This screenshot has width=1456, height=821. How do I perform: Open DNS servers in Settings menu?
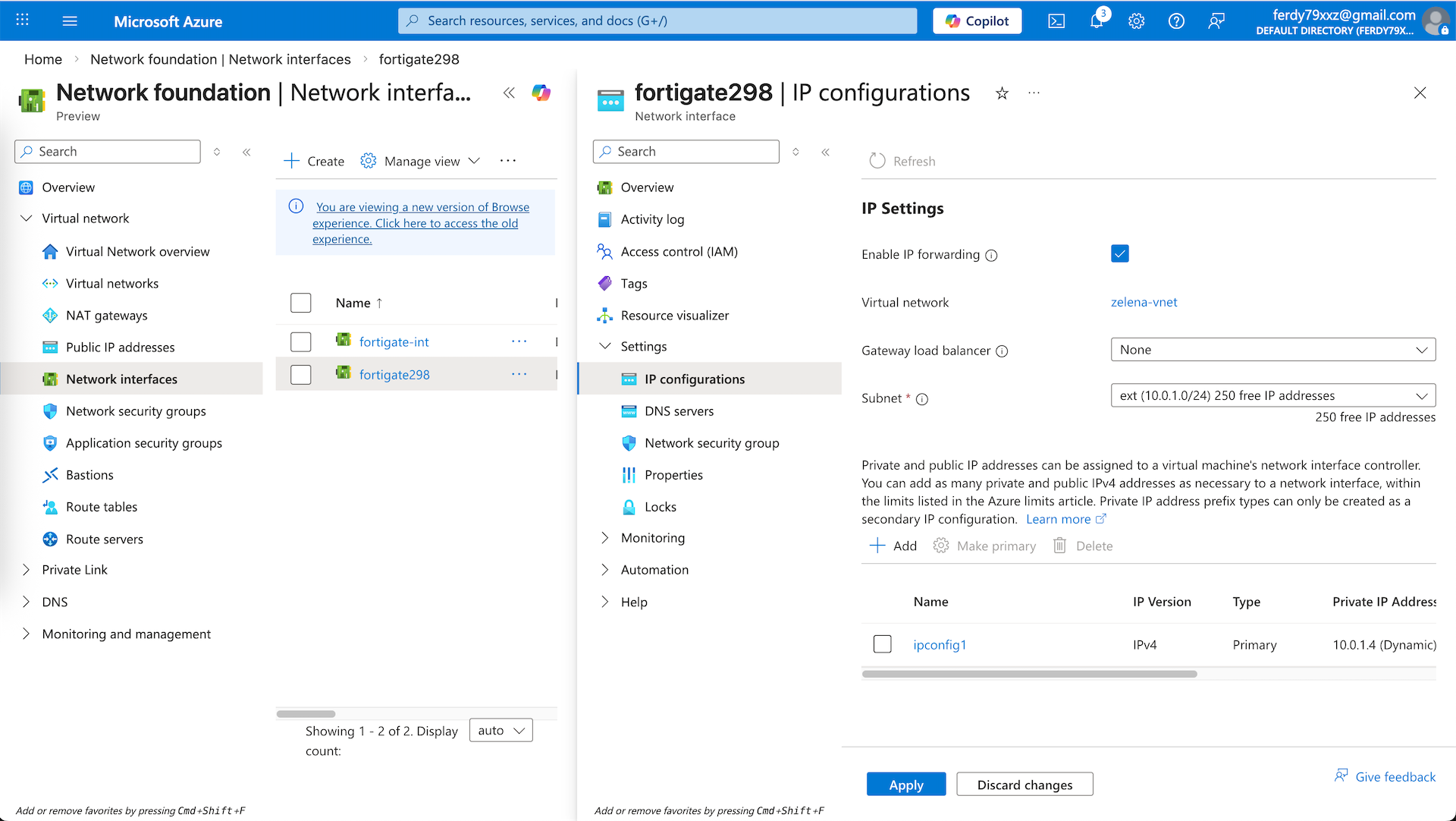click(x=679, y=411)
